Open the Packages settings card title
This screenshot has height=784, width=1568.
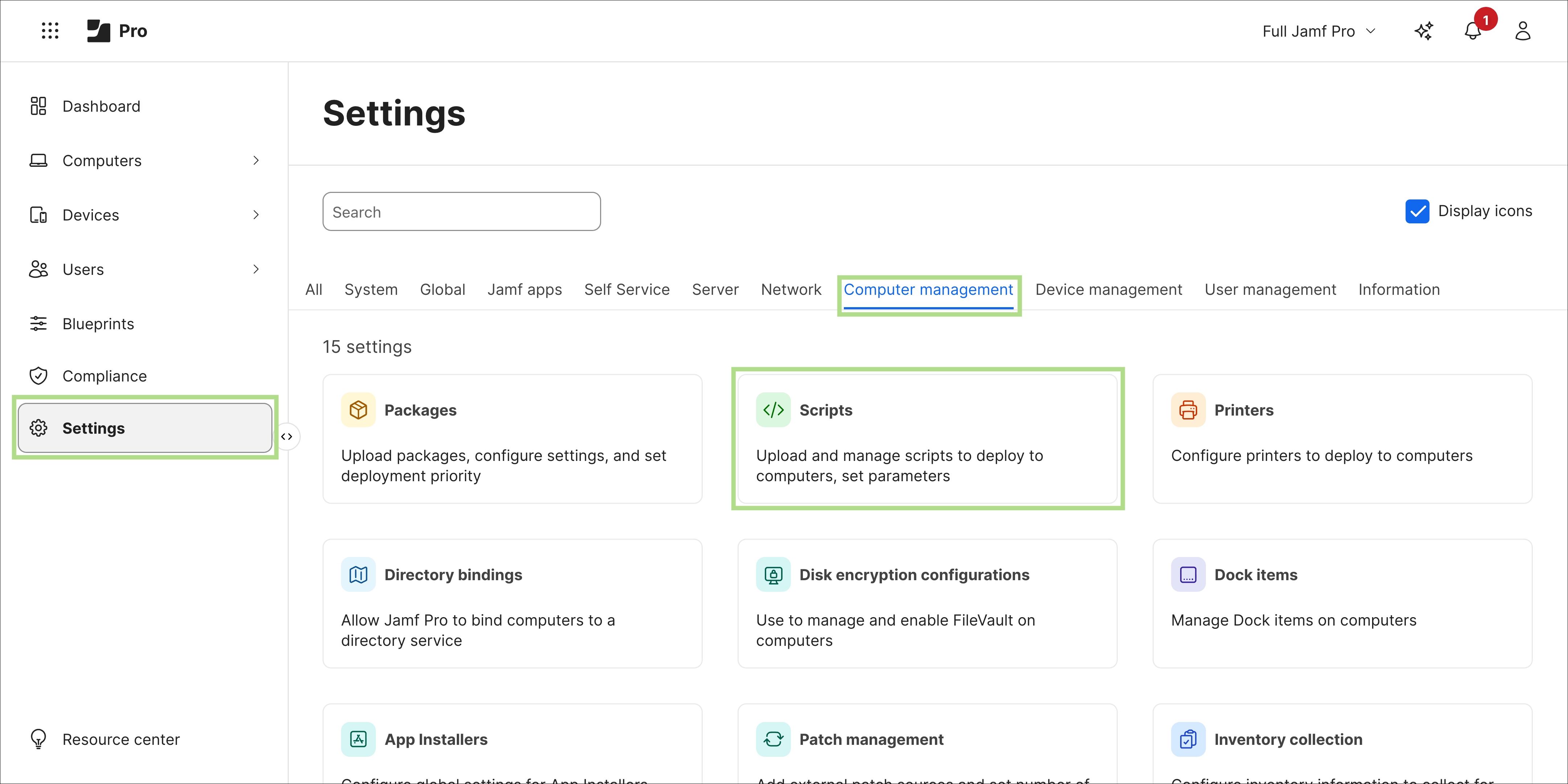420,410
